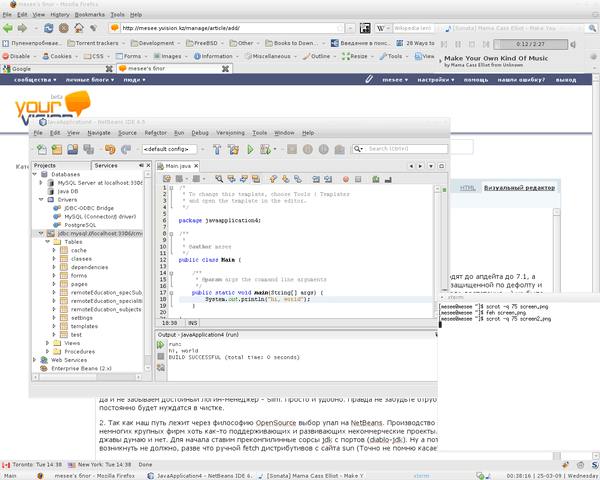
Task: Expand the Web Services node
Action: click(x=35, y=360)
